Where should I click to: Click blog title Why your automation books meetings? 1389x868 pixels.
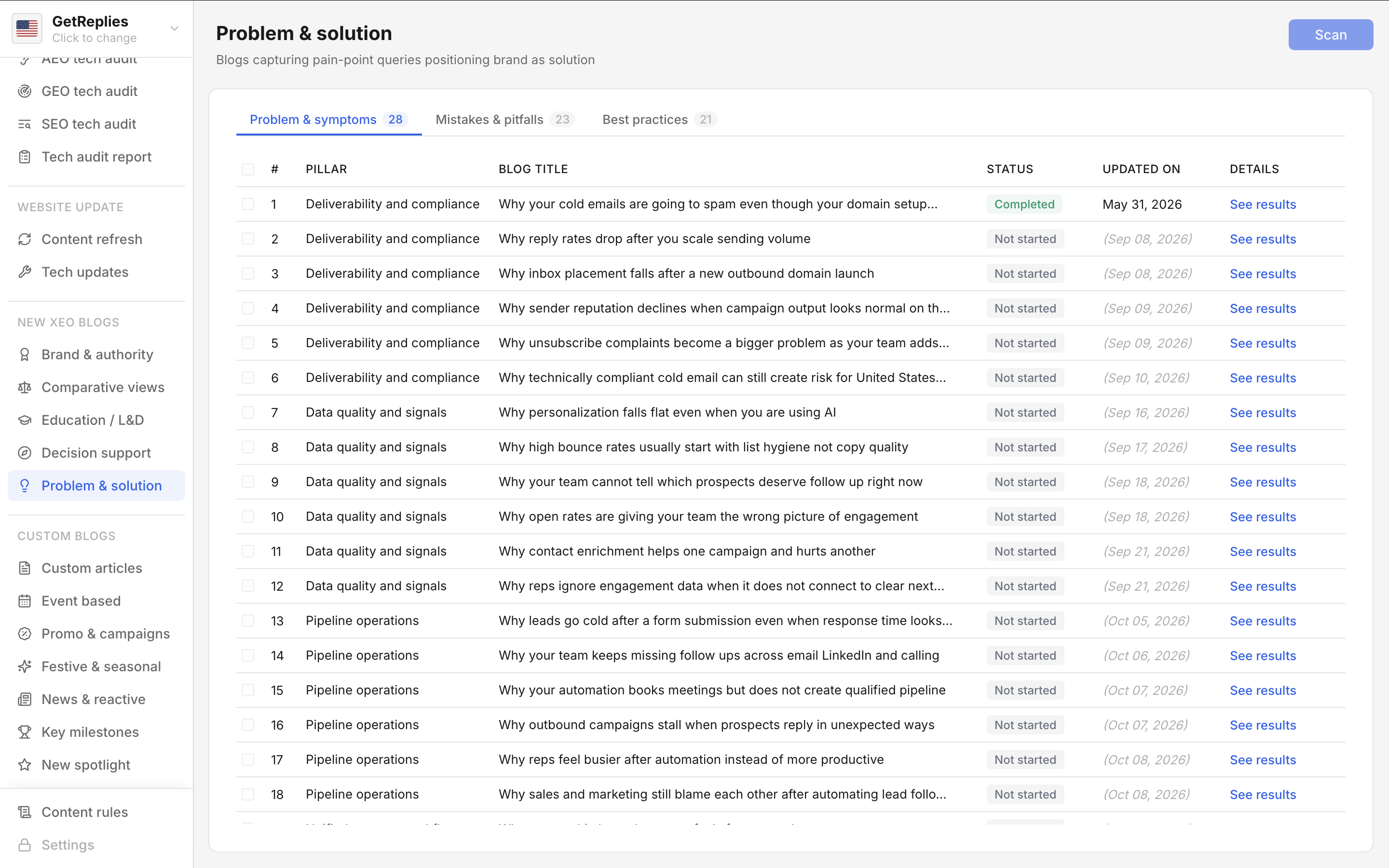tap(722, 690)
